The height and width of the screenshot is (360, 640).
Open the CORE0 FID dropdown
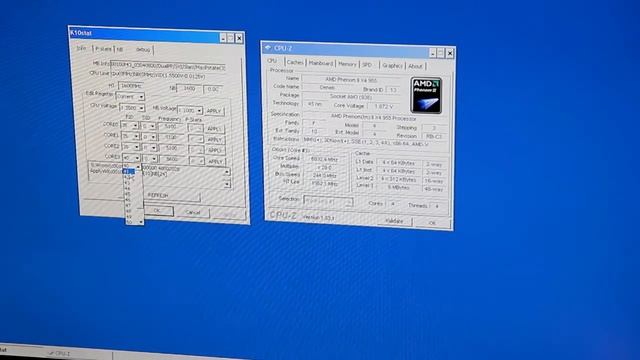tap(135, 126)
